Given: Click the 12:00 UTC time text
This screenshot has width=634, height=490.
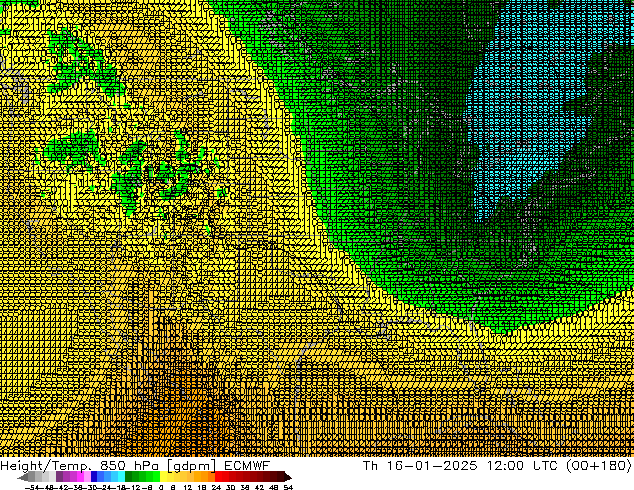Looking at the screenshot, I should [x=524, y=465].
